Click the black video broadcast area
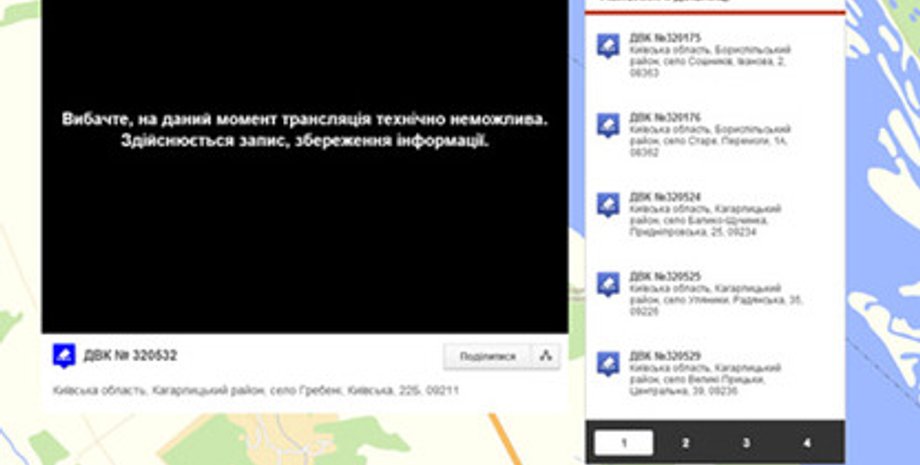Viewport: 920px width, 465px height. [x=305, y=230]
